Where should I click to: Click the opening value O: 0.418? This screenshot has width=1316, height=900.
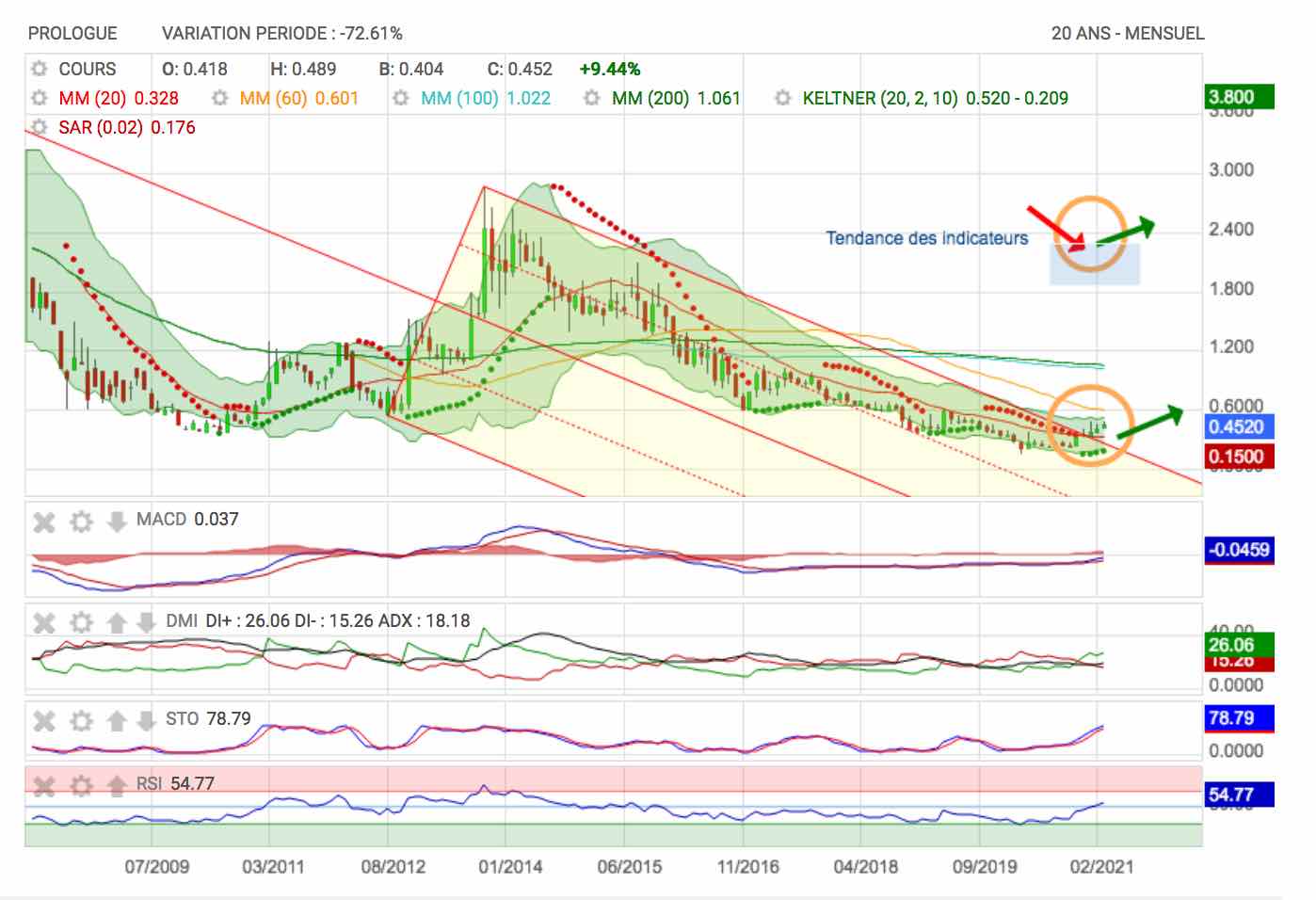point(195,69)
